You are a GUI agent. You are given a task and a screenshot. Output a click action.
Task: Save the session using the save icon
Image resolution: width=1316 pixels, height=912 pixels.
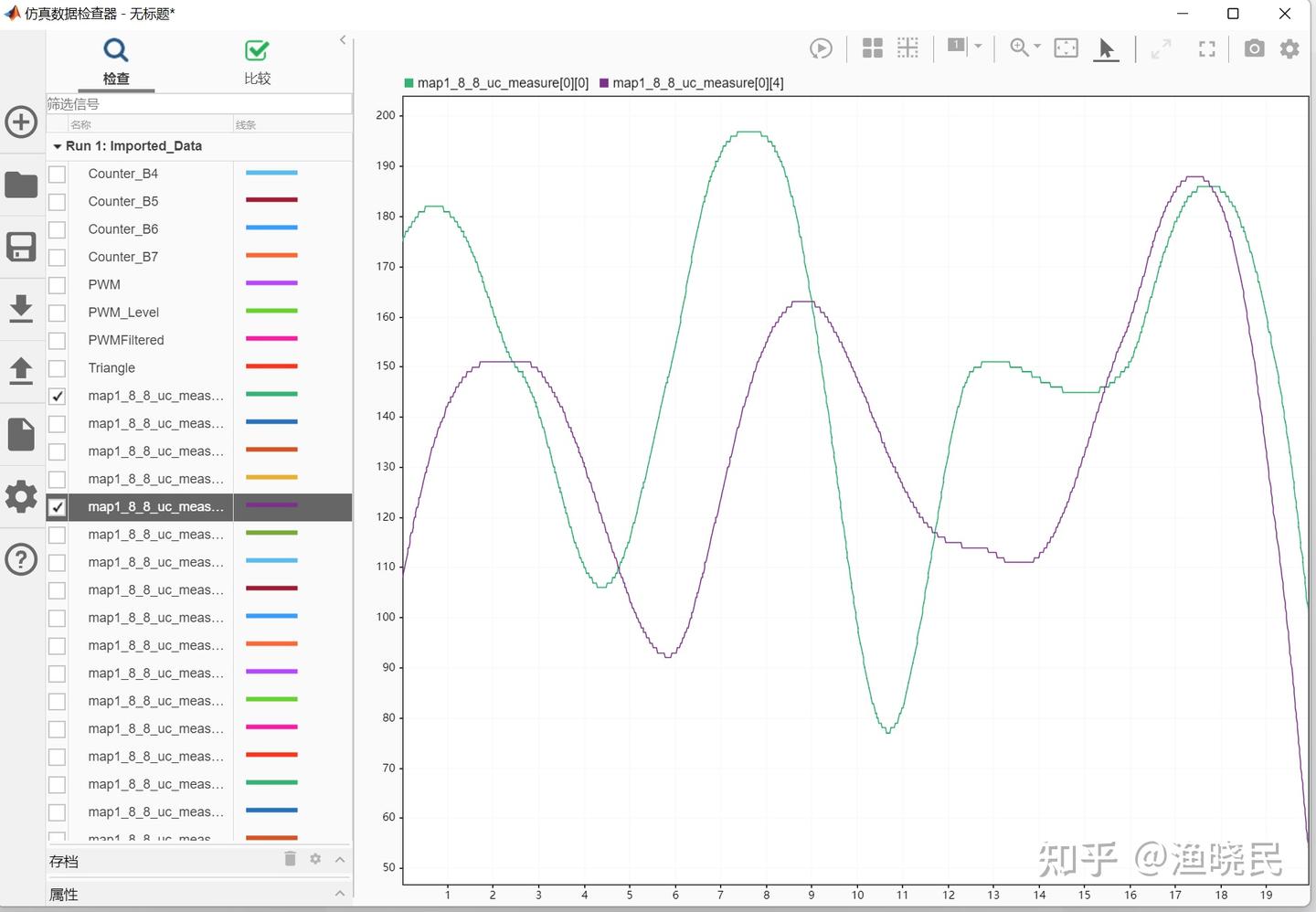point(21,246)
